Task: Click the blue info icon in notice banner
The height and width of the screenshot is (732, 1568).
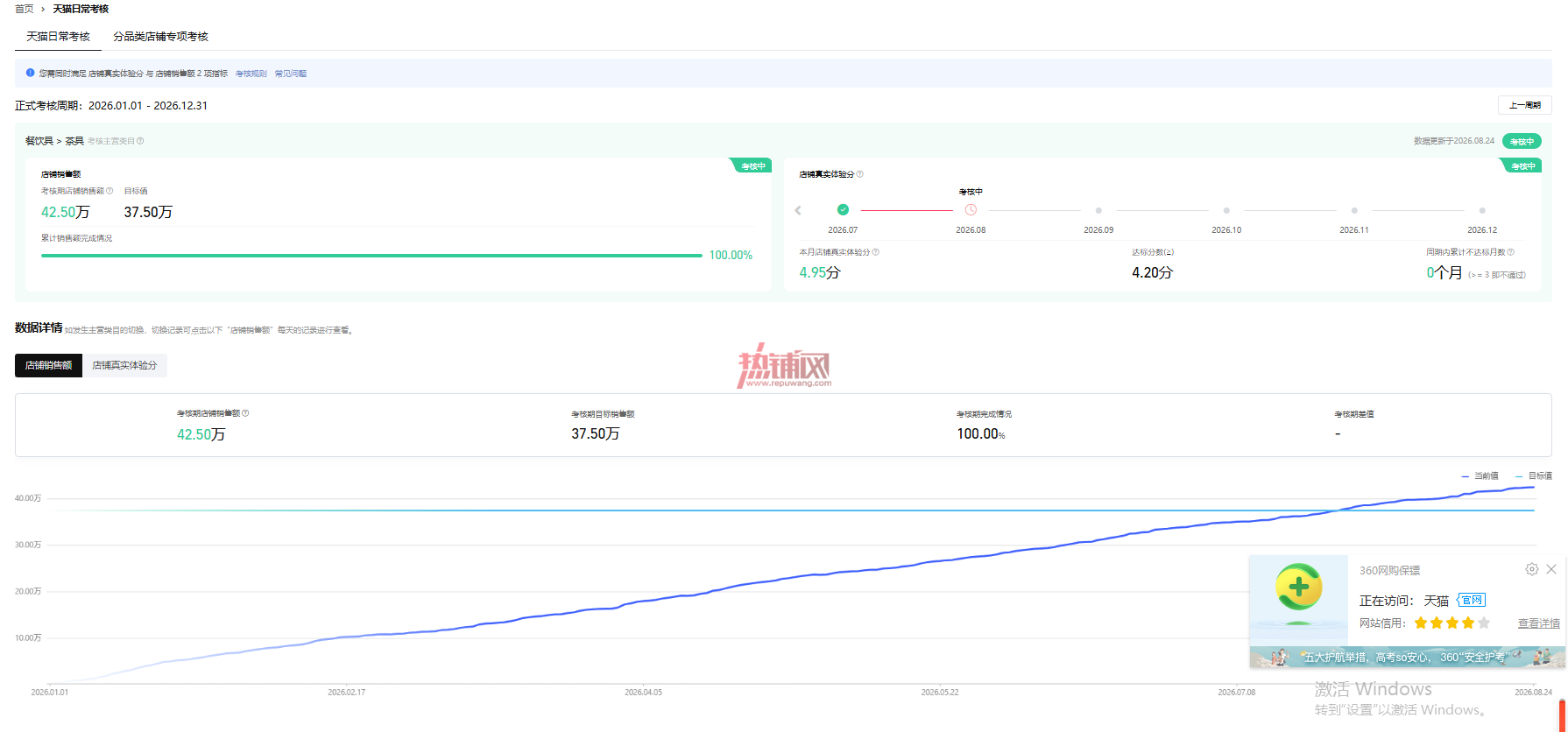Action: tap(30, 73)
